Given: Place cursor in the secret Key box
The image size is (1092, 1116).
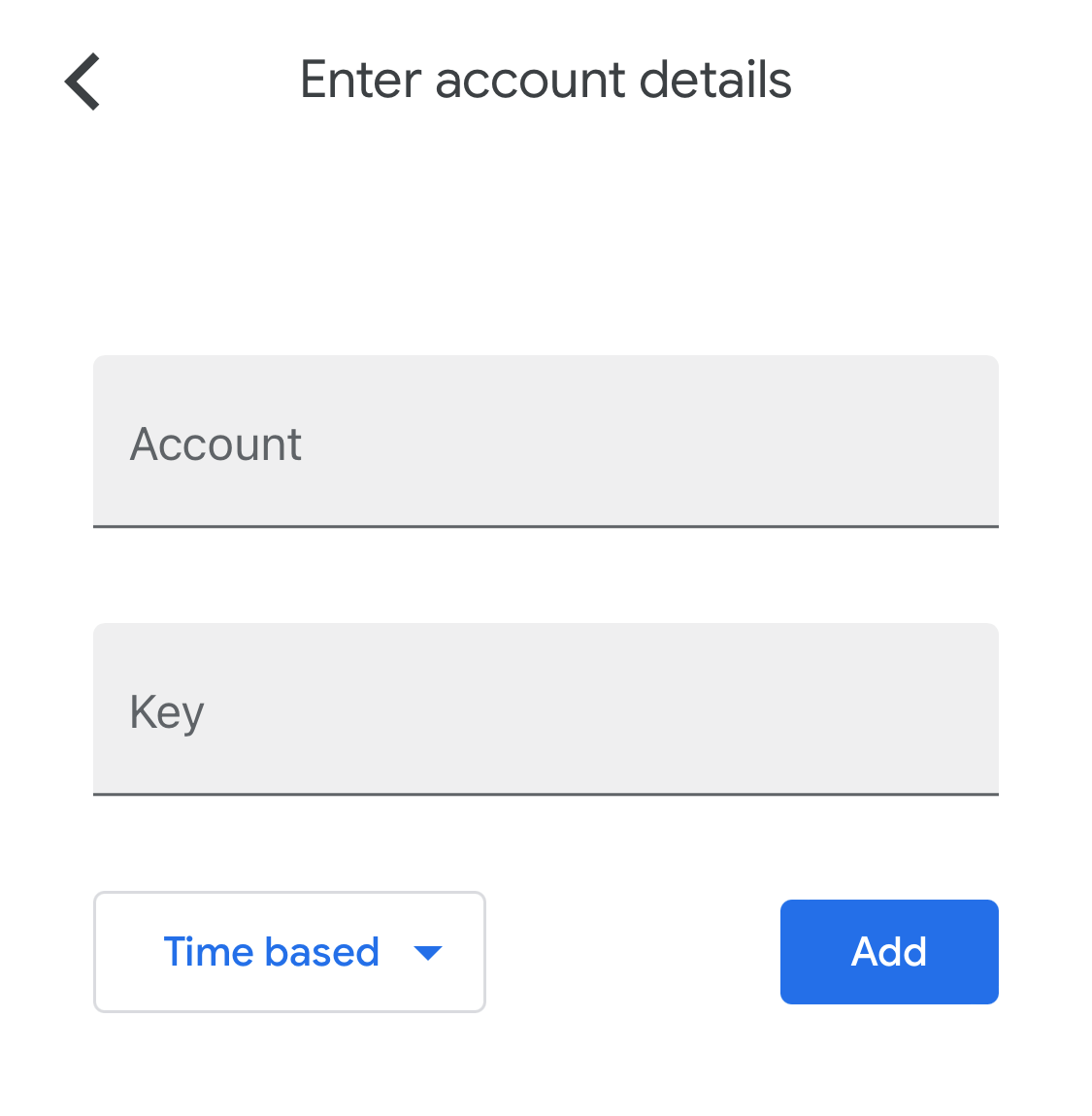Looking at the screenshot, I should point(545,709).
